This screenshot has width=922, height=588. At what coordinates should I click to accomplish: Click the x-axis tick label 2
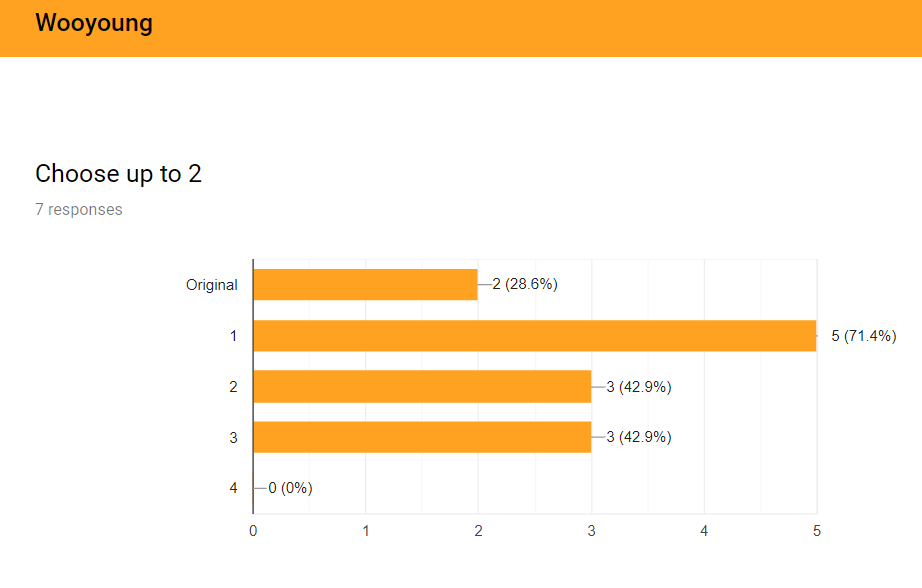[x=478, y=531]
